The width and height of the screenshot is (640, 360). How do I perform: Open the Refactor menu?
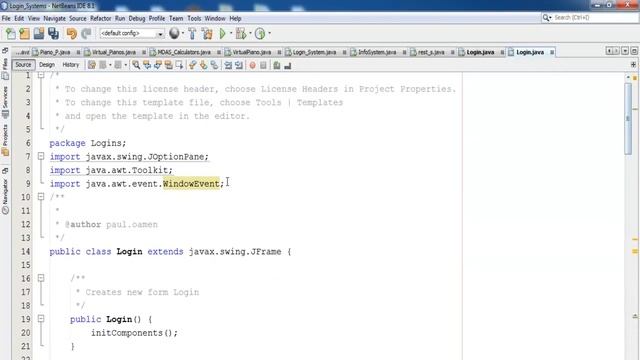pos(100,18)
